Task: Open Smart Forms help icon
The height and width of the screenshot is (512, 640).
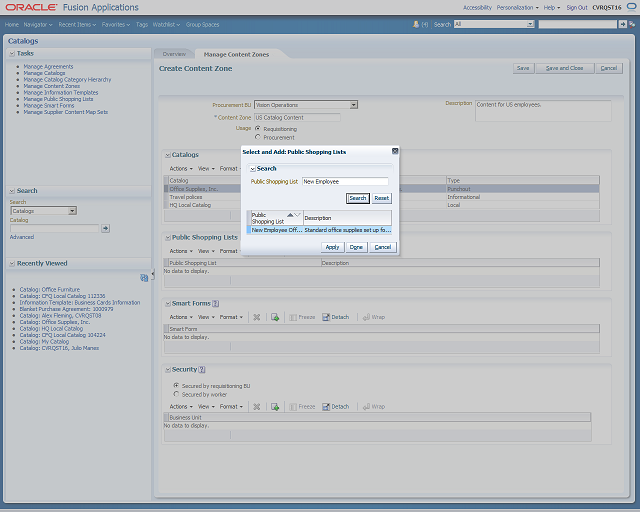Action: pos(216,303)
